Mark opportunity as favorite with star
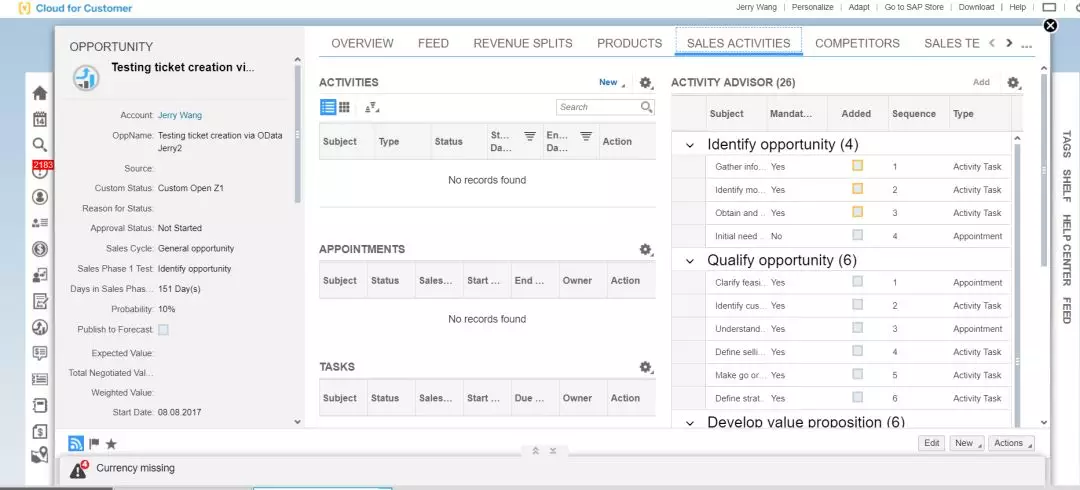1080x490 pixels. click(x=111, y=444)
